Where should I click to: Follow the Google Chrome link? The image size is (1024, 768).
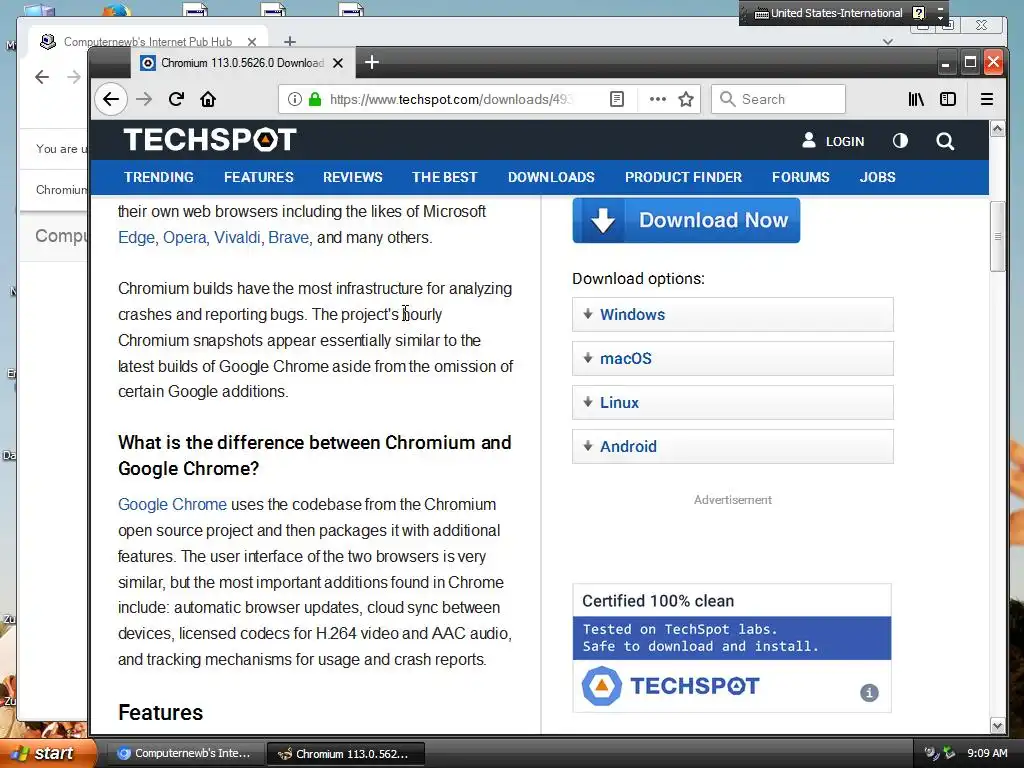pyautogui.click(x=172, y=505)
